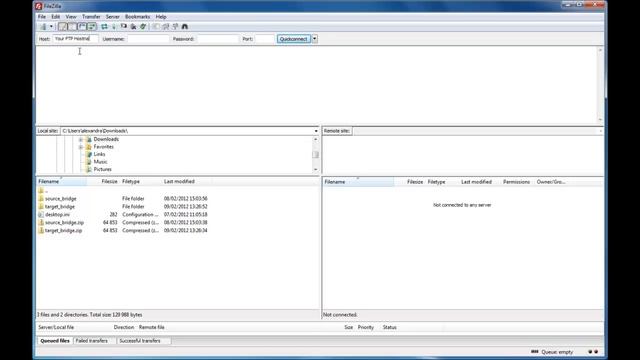Image resolution: width=640 pixels, height=360 pixels.
Task: Disconnect from the current server icon
Action: click(x=133, y=27)
